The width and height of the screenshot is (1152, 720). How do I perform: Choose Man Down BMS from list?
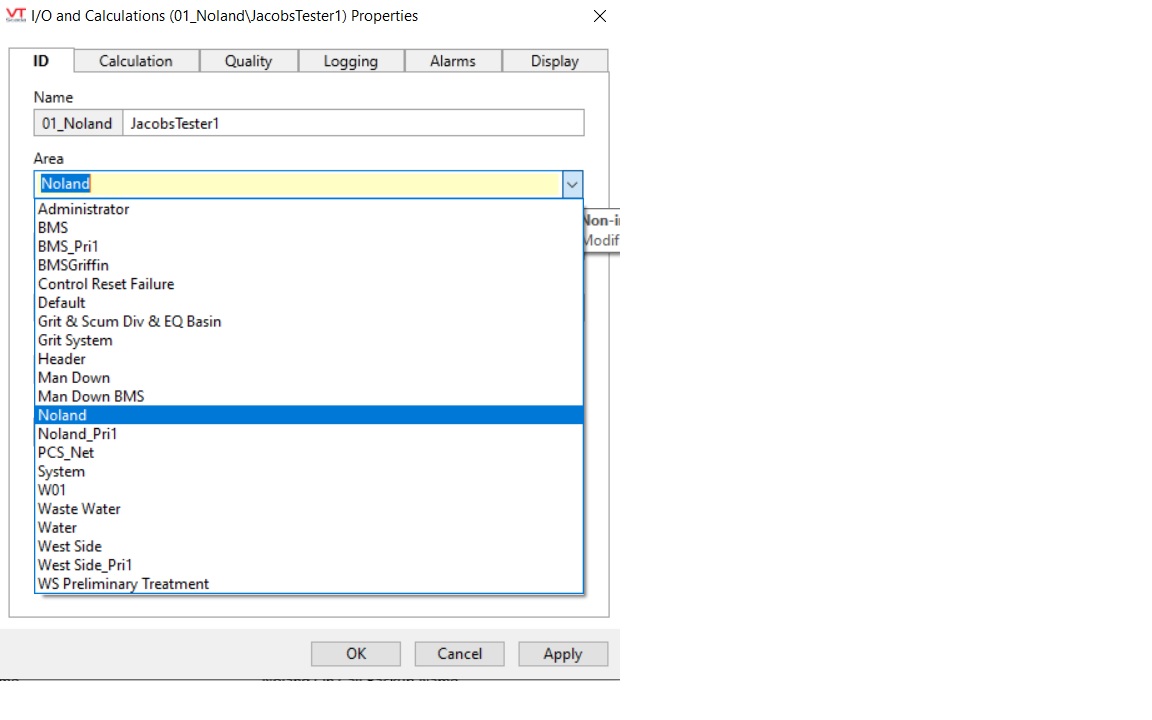91,396
